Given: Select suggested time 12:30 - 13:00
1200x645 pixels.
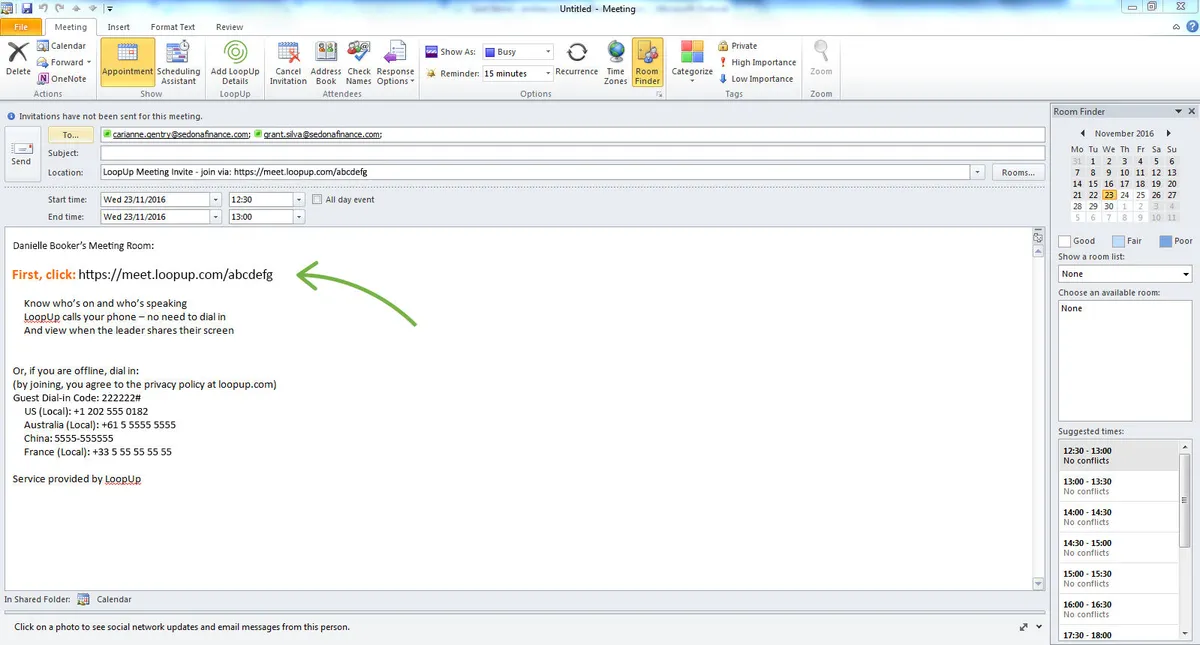Looking at the screenshot, I should point(1119,455).
